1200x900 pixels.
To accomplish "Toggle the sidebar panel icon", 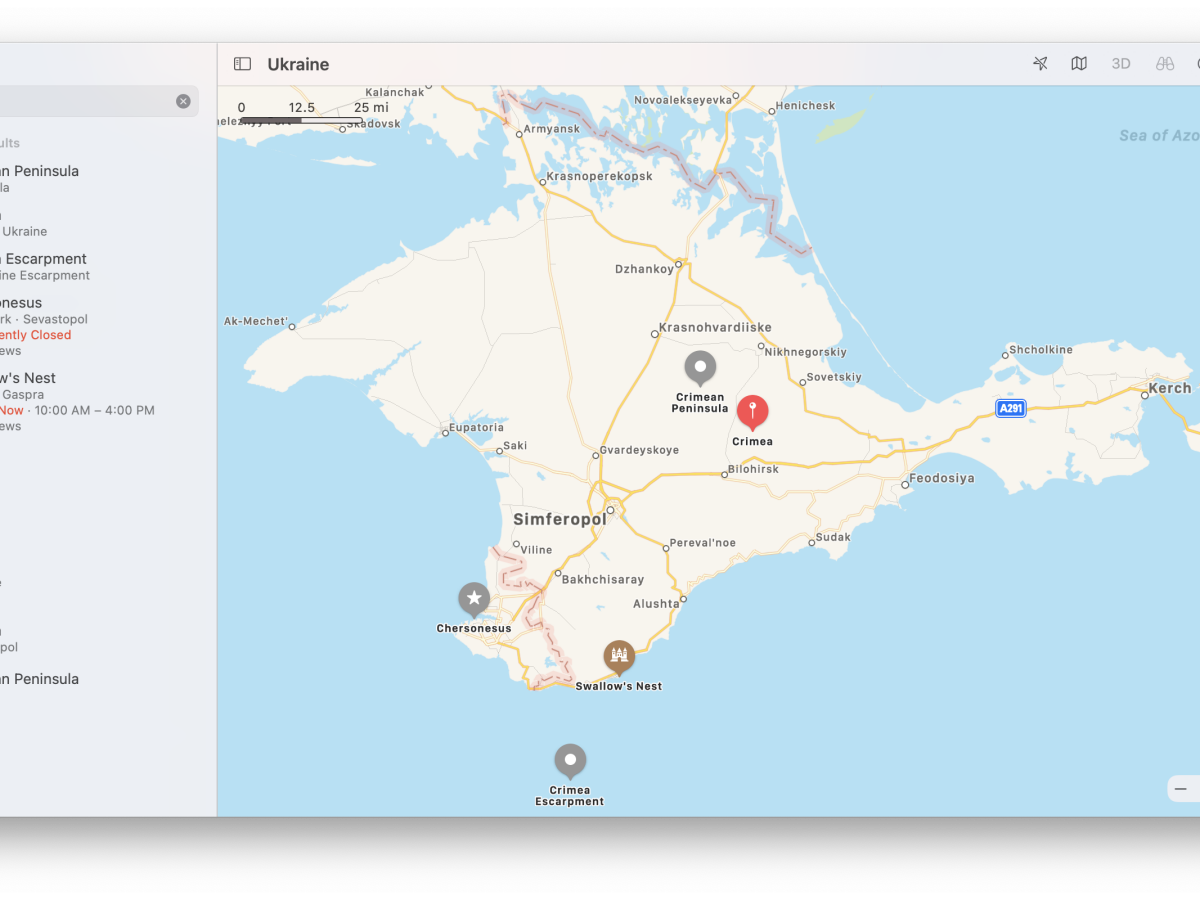I will coord(242,64).
